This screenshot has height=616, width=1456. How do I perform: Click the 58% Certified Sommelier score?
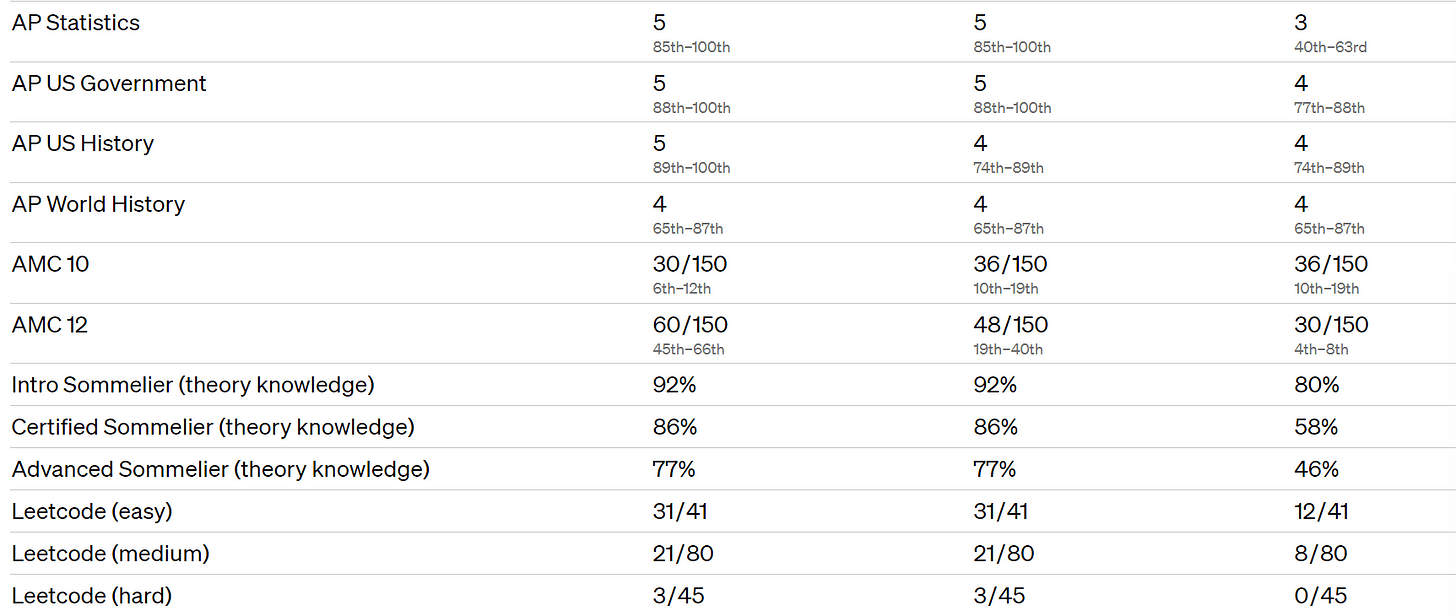click(1315, 427)
